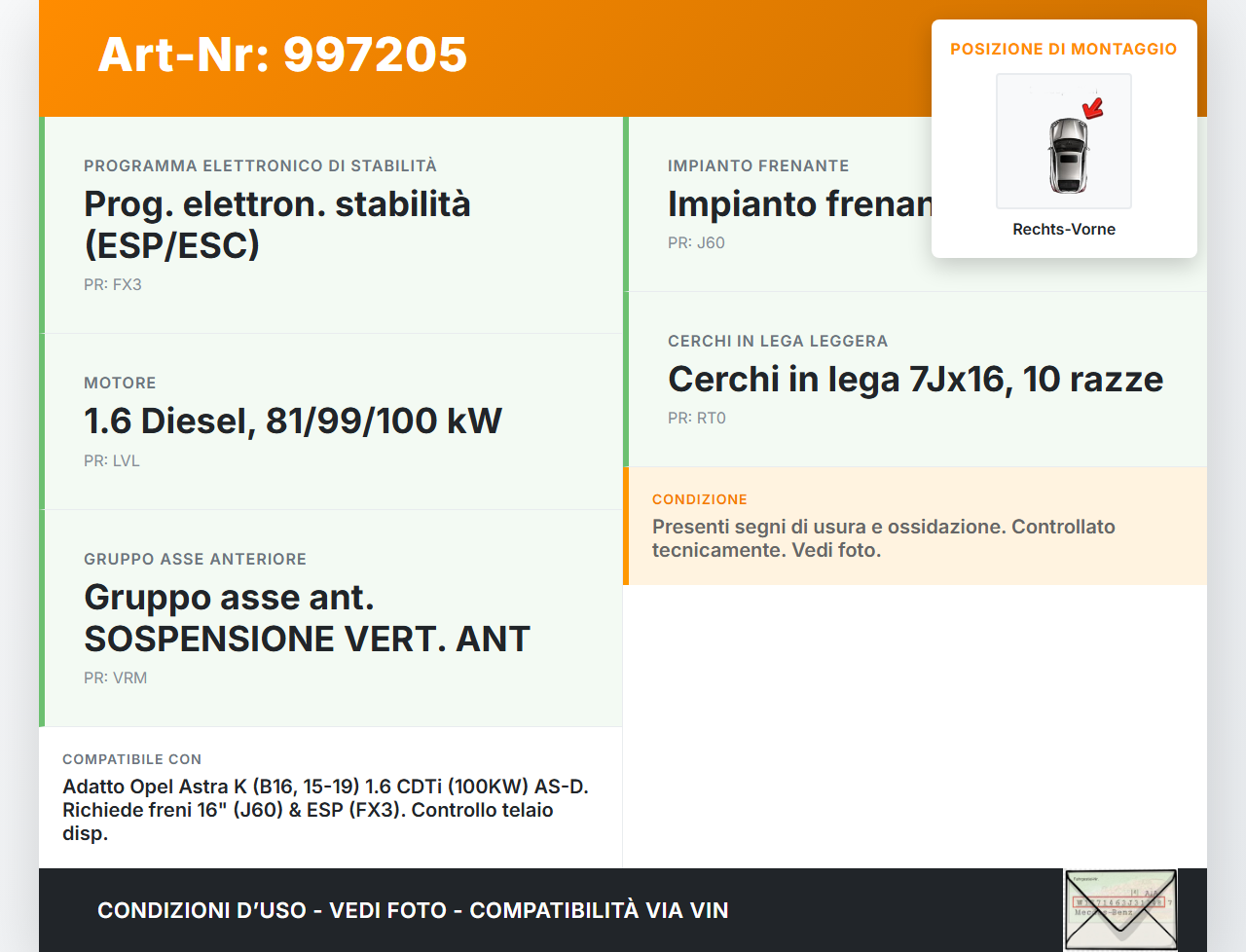Click the Art-Nr: 997205 heading
The height and width of the screenshot is (952, 1246).
click(x=281, y=55)
